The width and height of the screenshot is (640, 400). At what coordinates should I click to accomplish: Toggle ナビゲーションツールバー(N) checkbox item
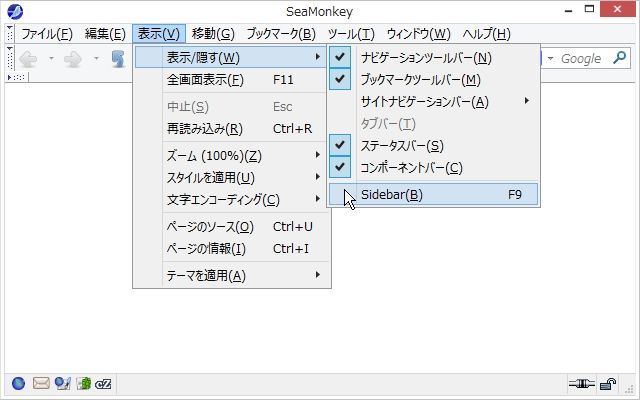pyautogui.click(x=434, y=58)
